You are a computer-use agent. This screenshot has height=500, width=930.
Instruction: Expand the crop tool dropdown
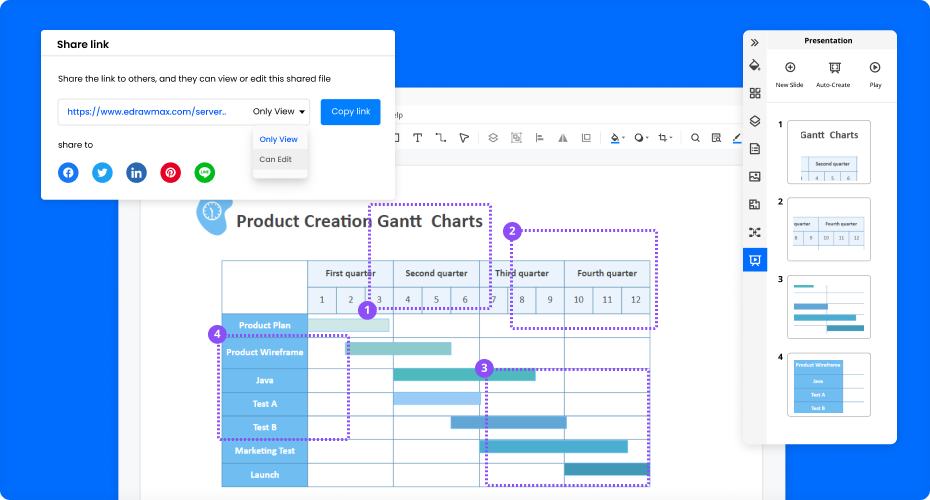point(673,138)
